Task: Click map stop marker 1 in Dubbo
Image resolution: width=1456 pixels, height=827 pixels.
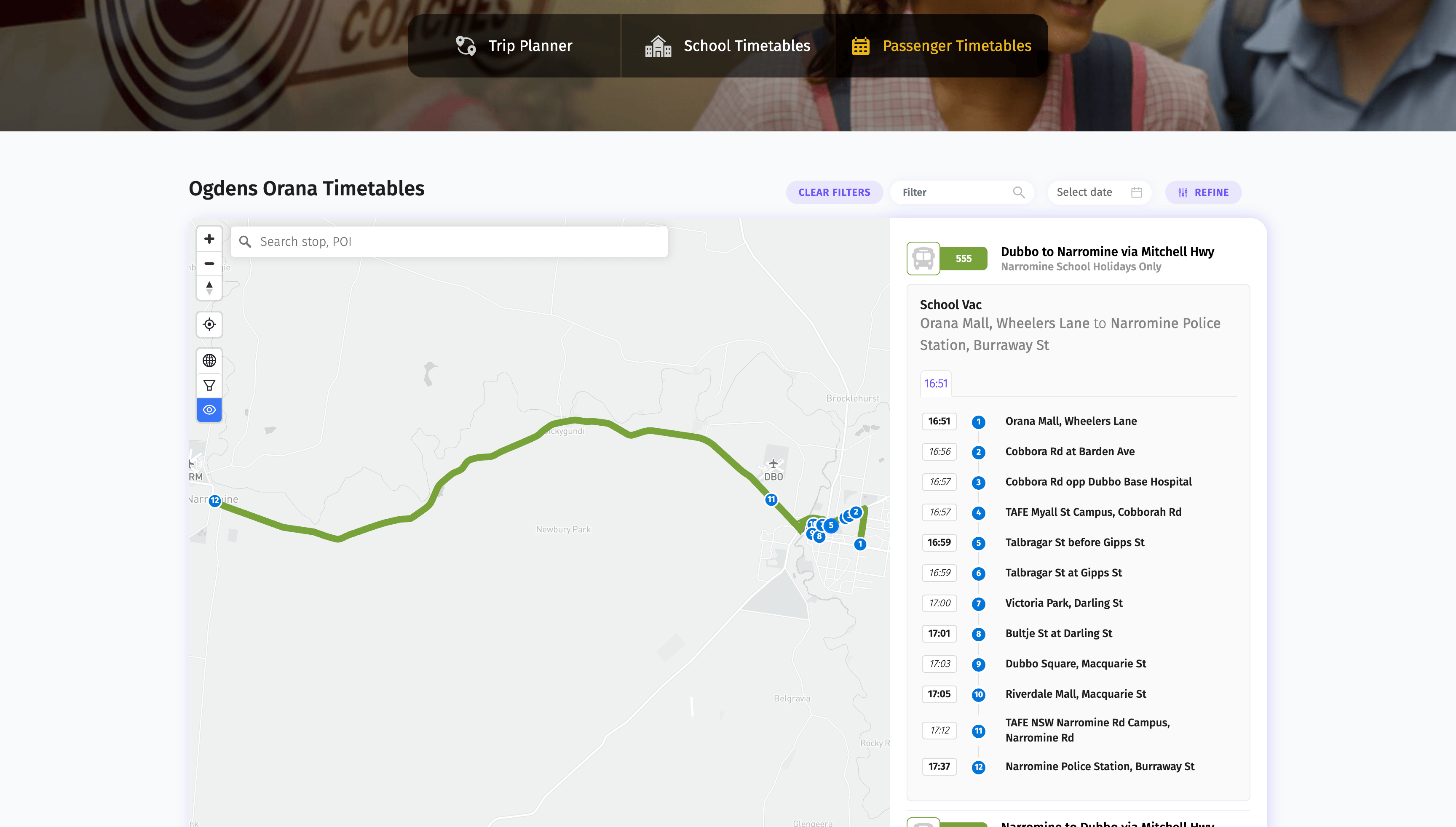Action: point(860,544)
